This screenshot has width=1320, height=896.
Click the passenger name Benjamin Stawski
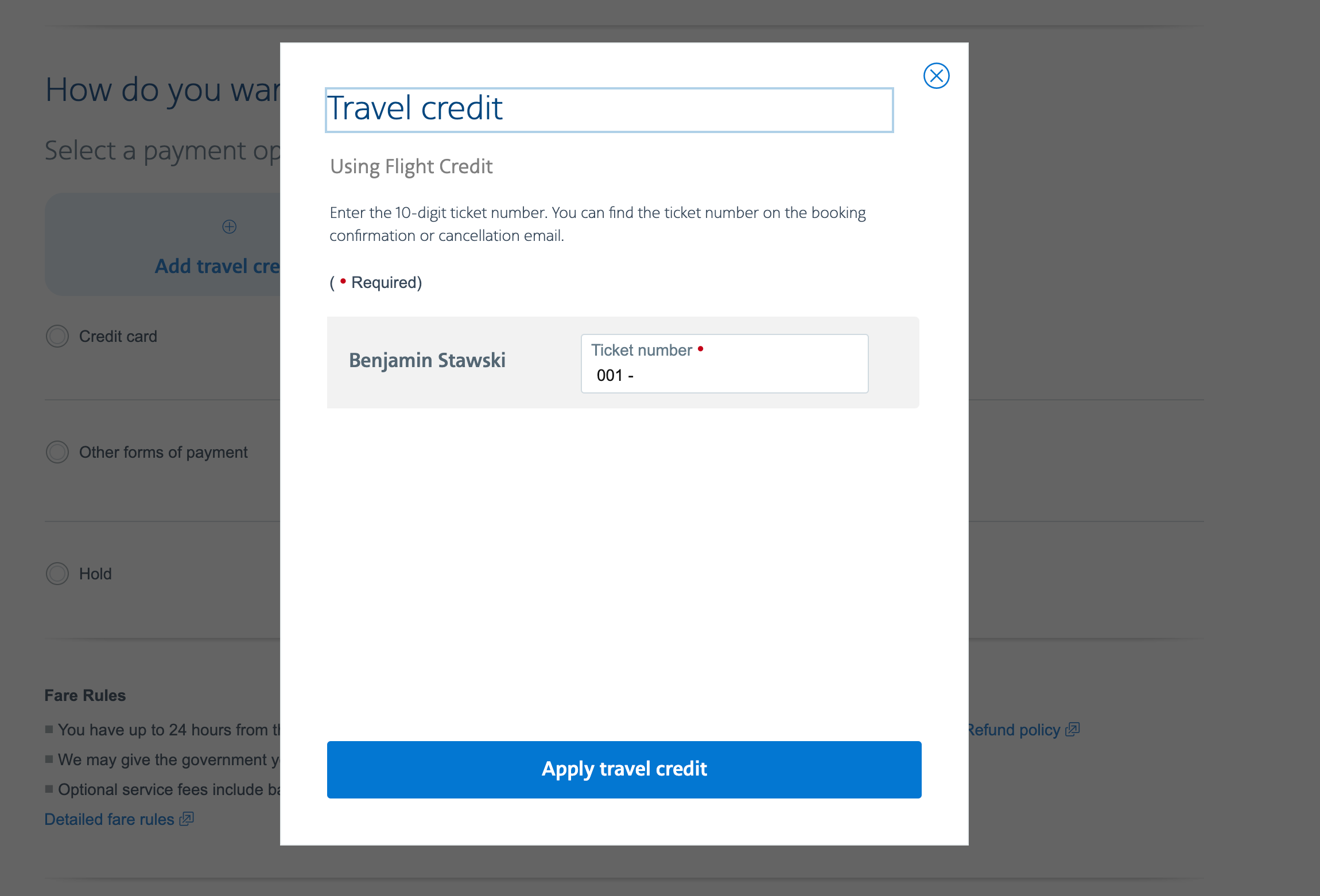(x=427, y=360)
